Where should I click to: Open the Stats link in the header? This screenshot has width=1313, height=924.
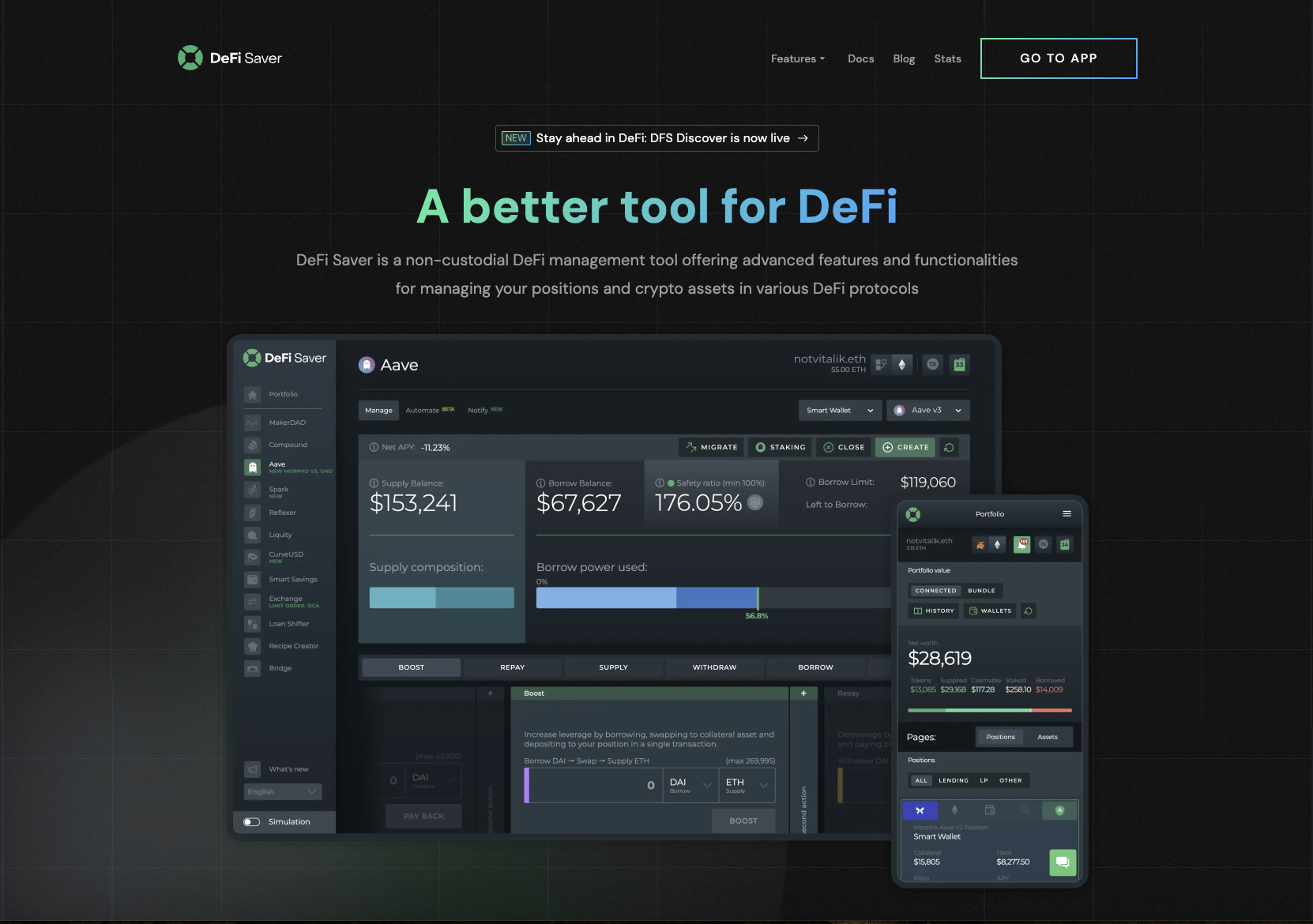click(947, 58)
